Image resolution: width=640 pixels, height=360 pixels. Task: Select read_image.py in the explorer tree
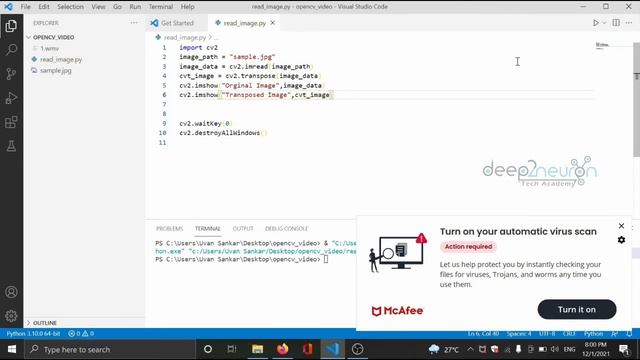[x=61, y=59]
